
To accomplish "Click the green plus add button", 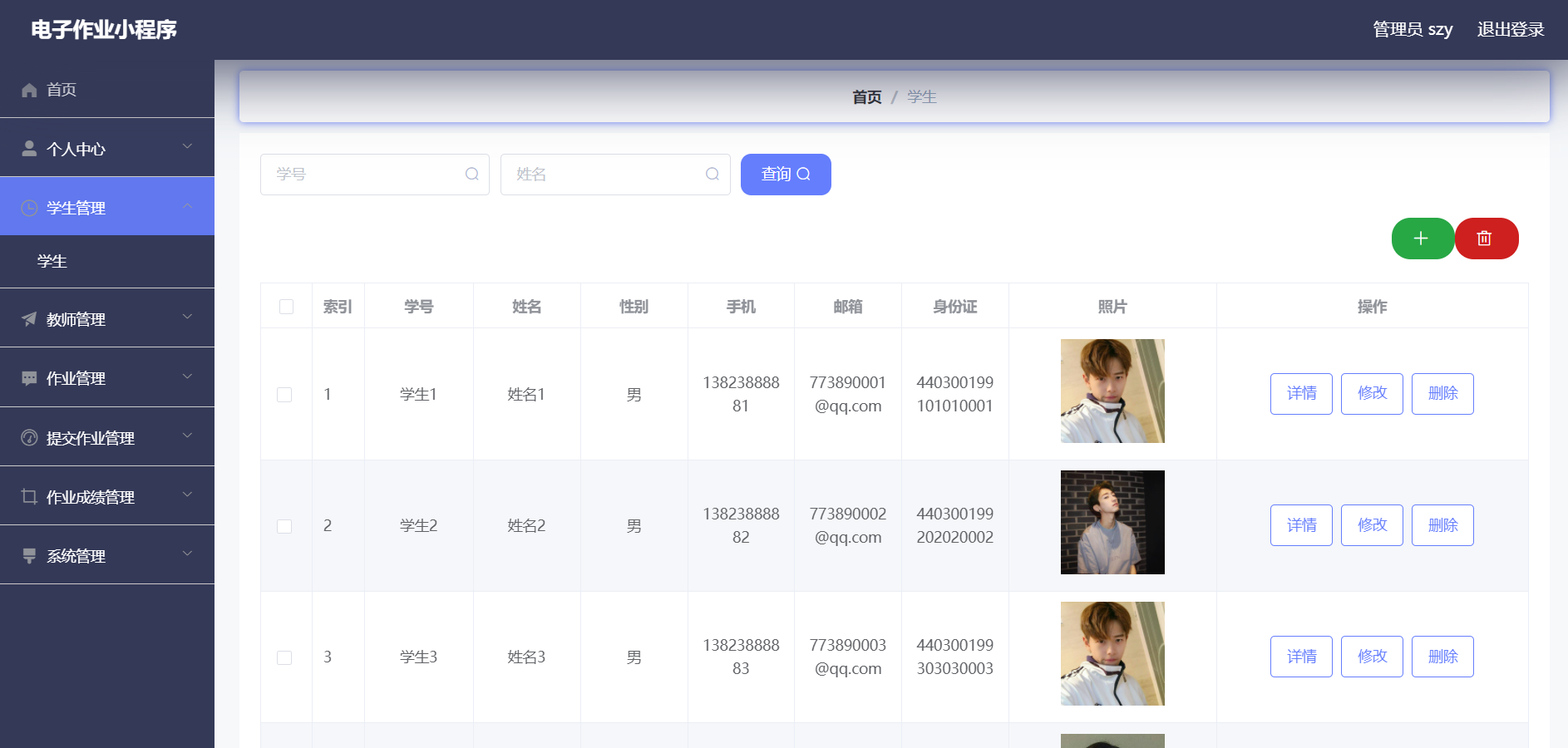I will (x=1423, y=239).
